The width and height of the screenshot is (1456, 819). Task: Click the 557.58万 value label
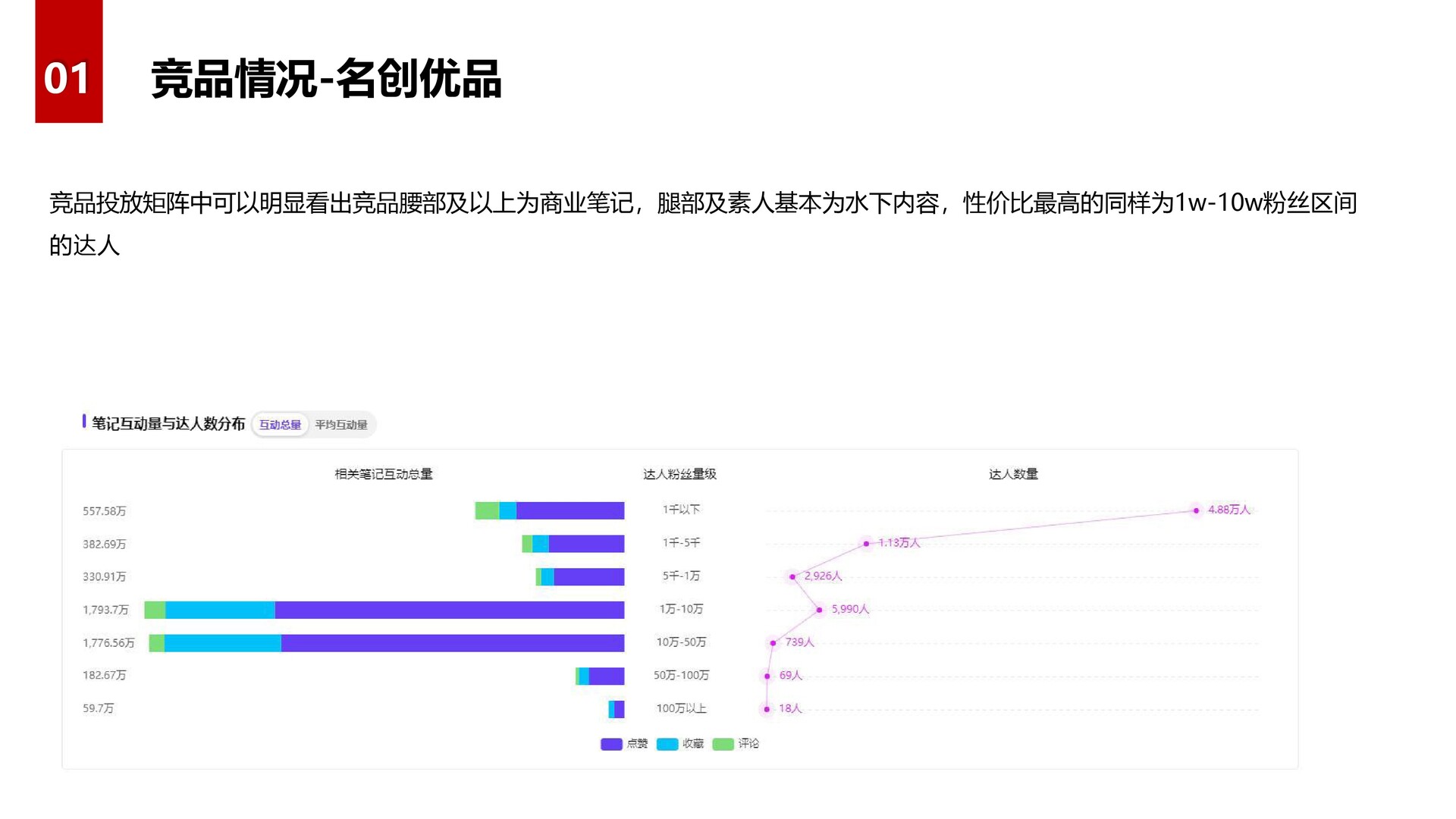(x=105, y=511)
